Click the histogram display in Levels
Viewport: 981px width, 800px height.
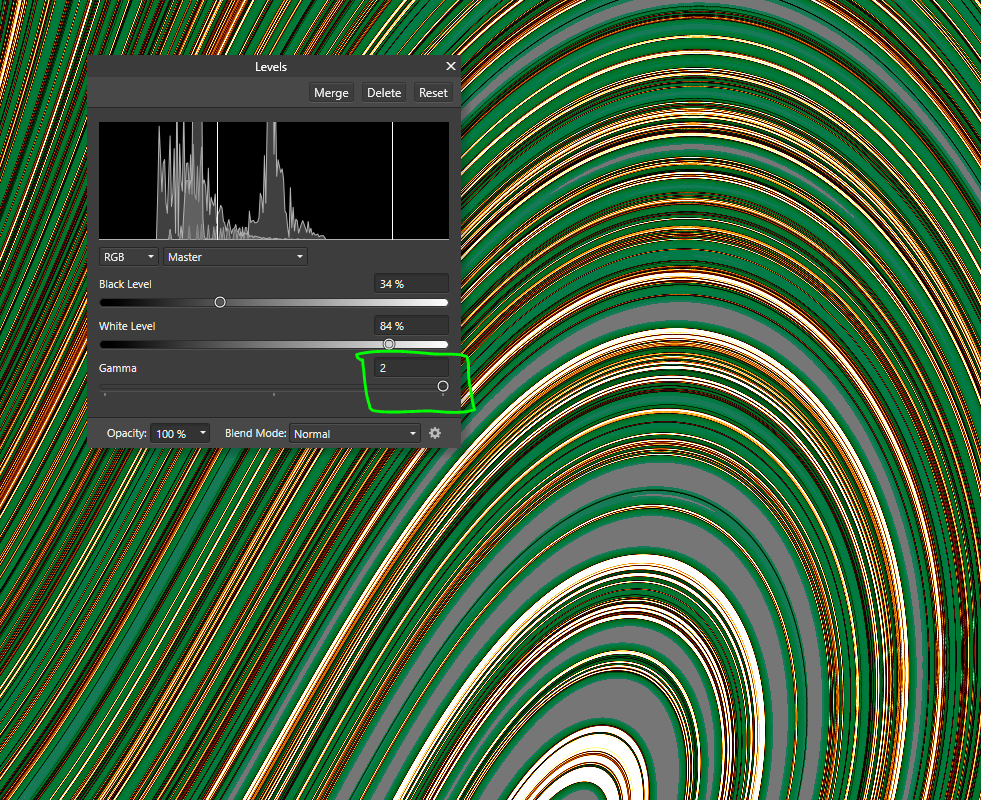tap(274, 181)
